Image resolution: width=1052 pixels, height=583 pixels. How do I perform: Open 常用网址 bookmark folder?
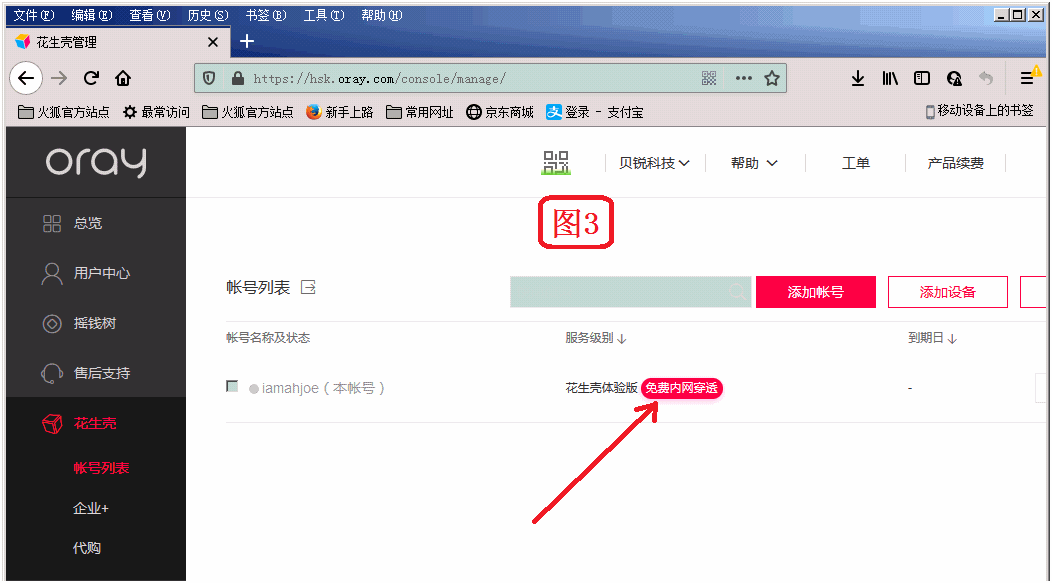coord(420,112)
